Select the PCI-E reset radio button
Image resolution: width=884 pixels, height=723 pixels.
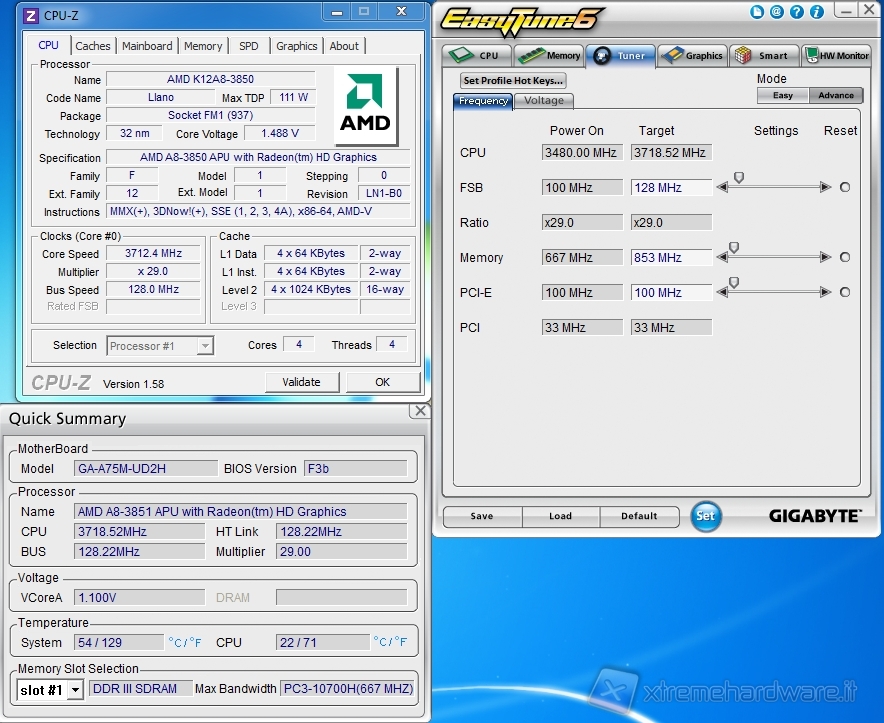point(845,292)
